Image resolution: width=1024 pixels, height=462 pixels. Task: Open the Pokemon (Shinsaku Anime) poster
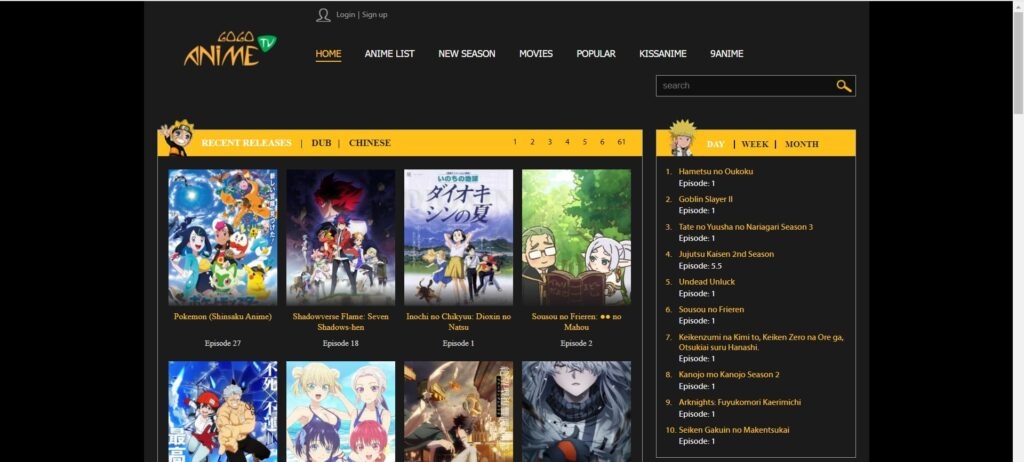tap(223, 237)
